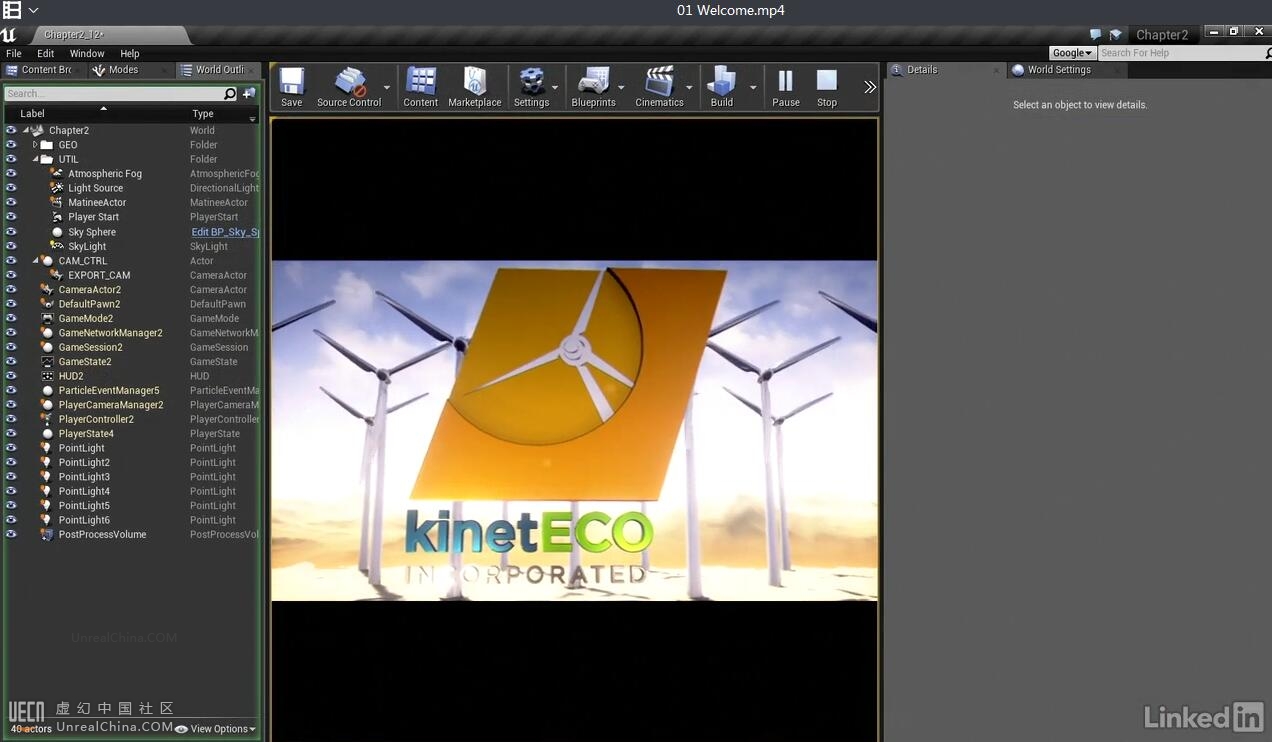The image size is (1272, 742).
Task: Open the Settings dropdown arrow
Action: click(x=555, y=88)
